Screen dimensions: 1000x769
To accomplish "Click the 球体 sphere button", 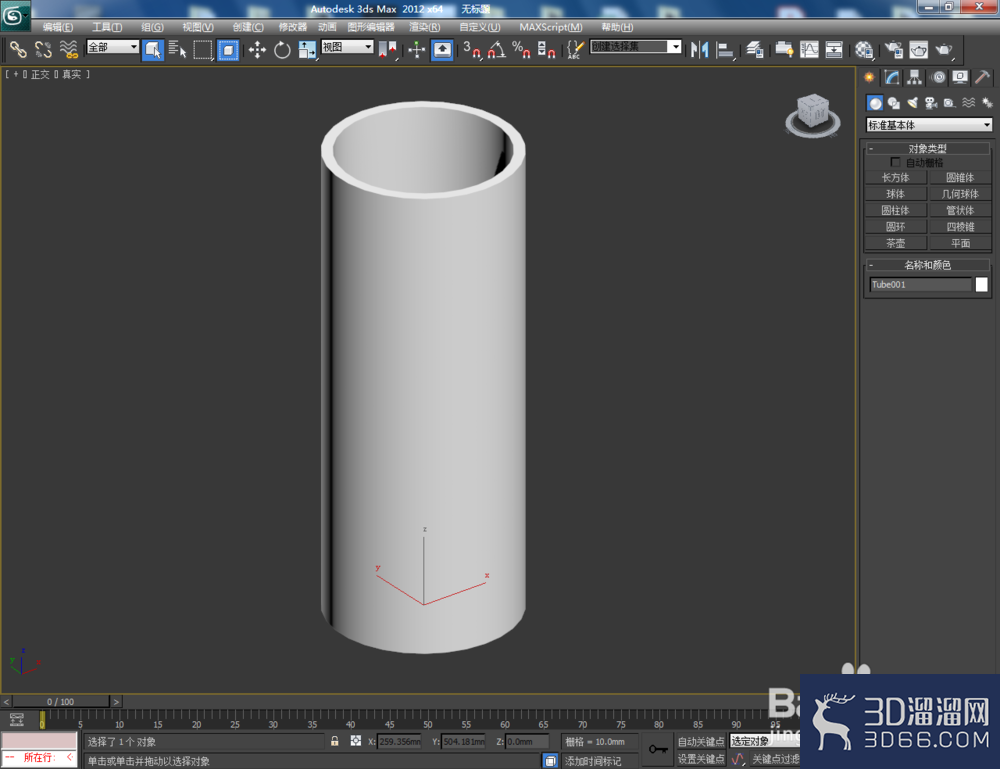I will (x=895, y=194).
